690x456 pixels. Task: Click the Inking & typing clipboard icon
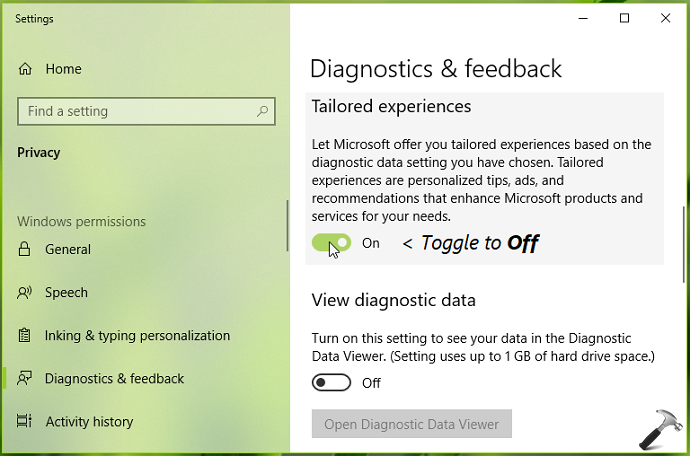tap(24, 335)
